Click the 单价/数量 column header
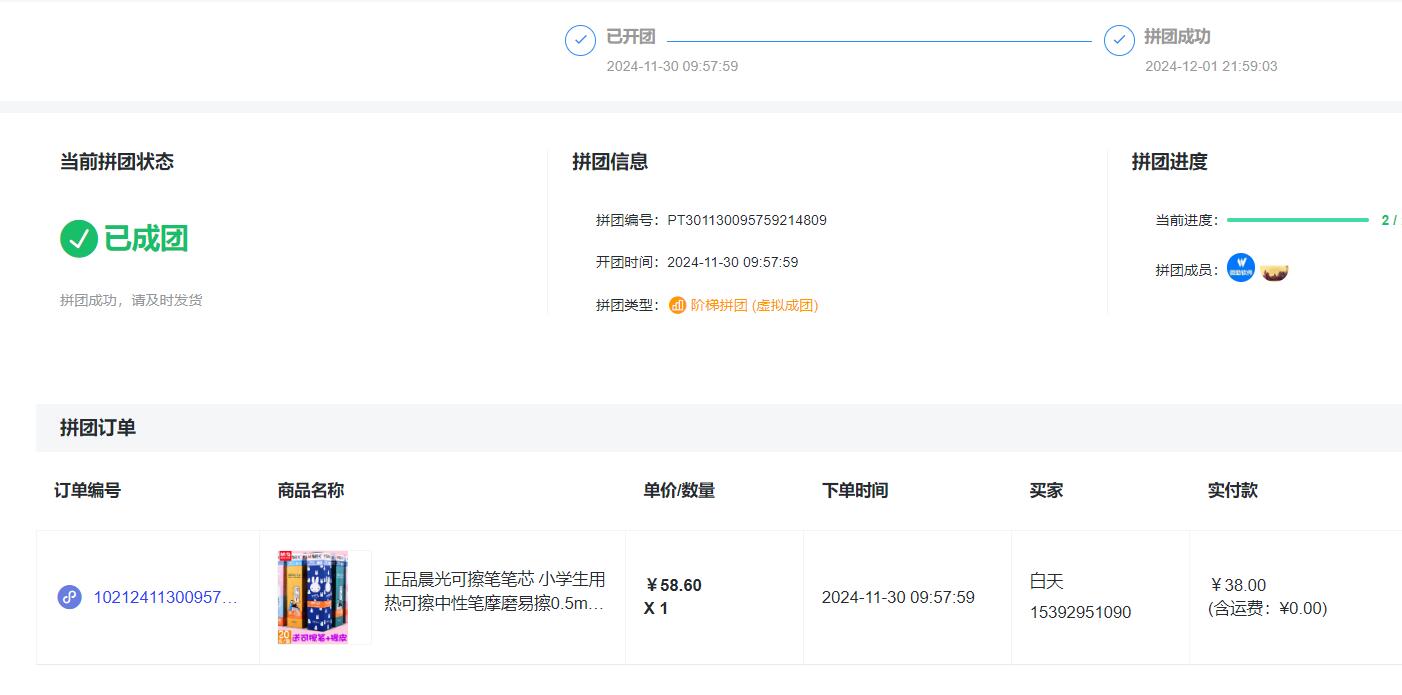 pos(679,490)
